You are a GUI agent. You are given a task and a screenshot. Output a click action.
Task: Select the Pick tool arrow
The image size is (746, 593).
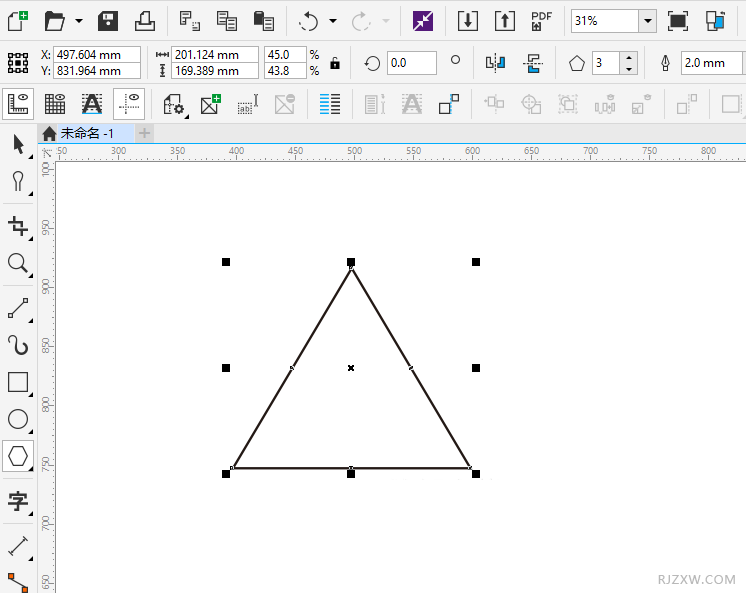pos(18,144)
